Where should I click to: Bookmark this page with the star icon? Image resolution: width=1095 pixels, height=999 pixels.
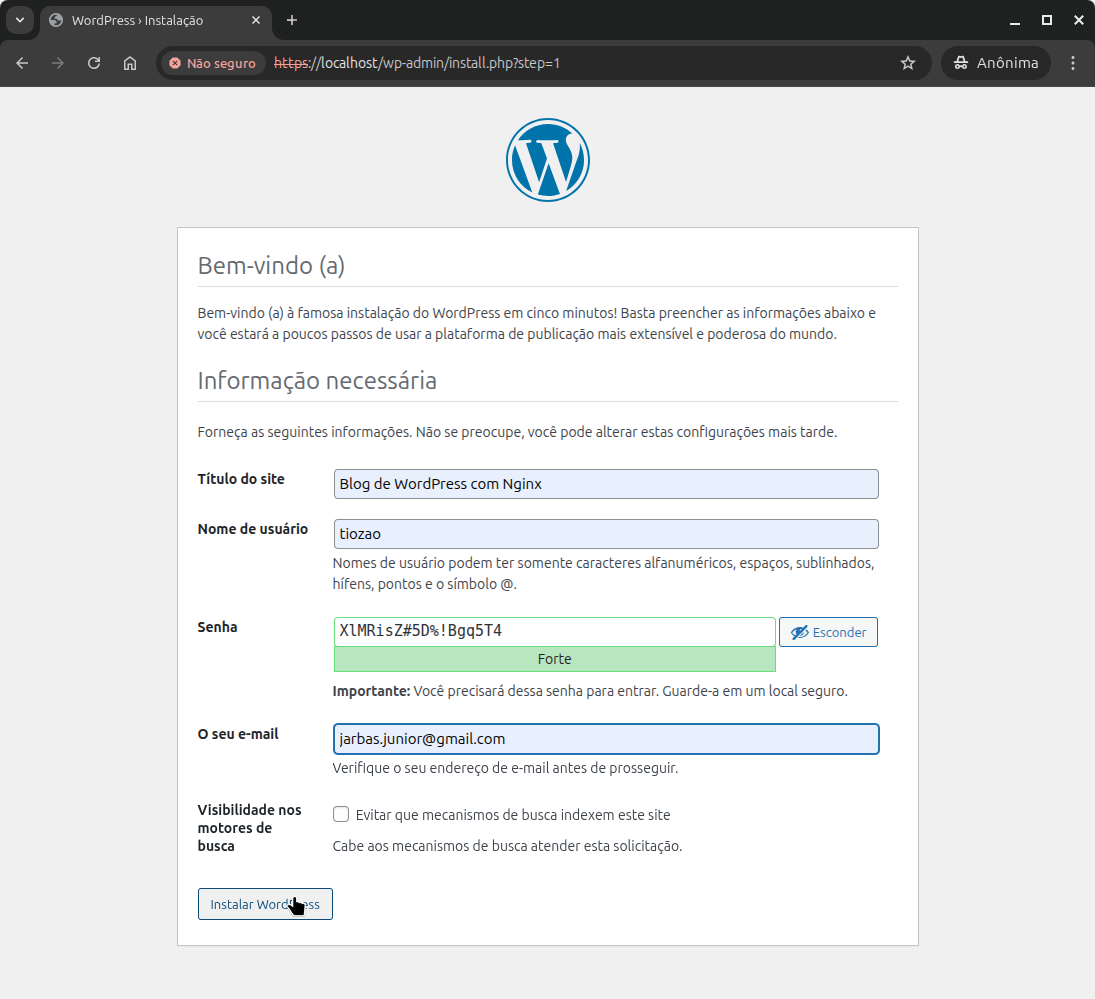907,63
